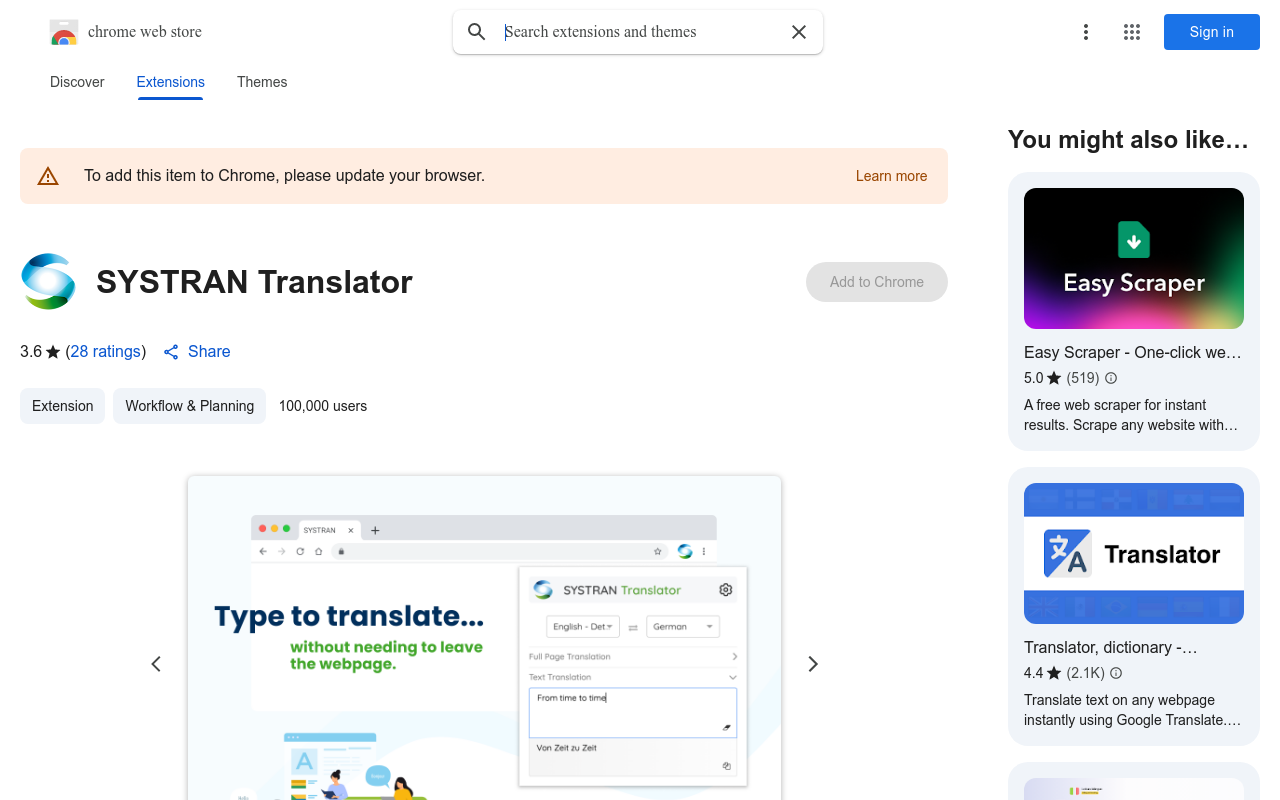Open the Translator, dictionary title link
1280x800 pixels.
point(1110,647)
